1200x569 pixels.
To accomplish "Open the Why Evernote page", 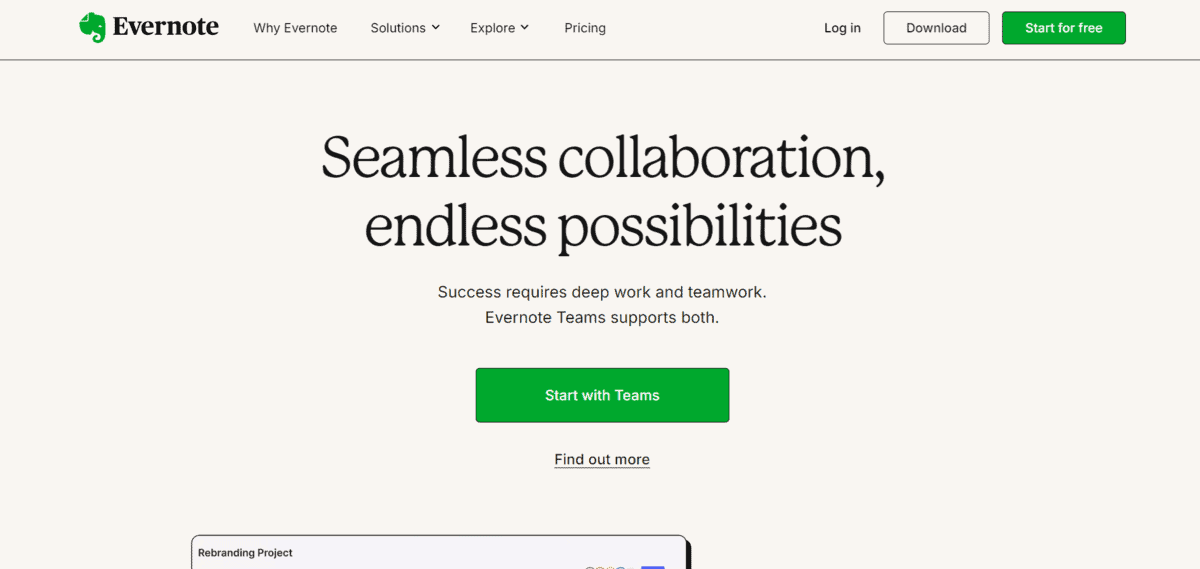I will pos(295,28).
